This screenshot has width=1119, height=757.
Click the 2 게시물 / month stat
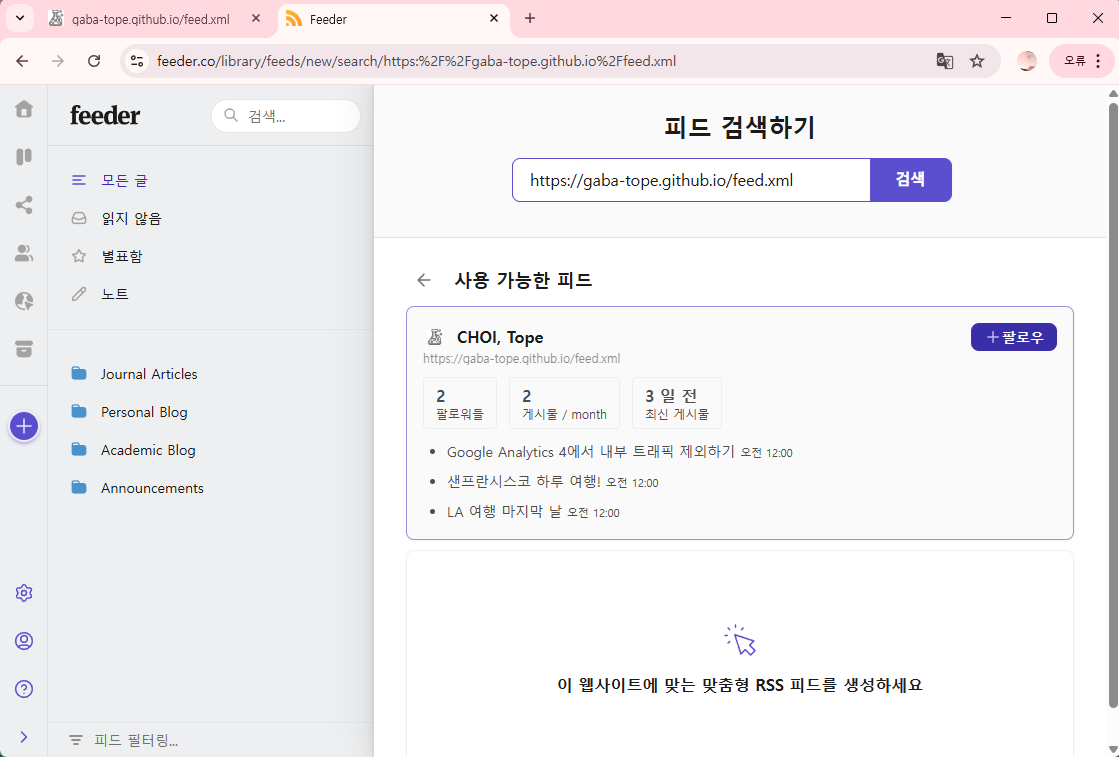pyautogui.click(x=564, y=403)
